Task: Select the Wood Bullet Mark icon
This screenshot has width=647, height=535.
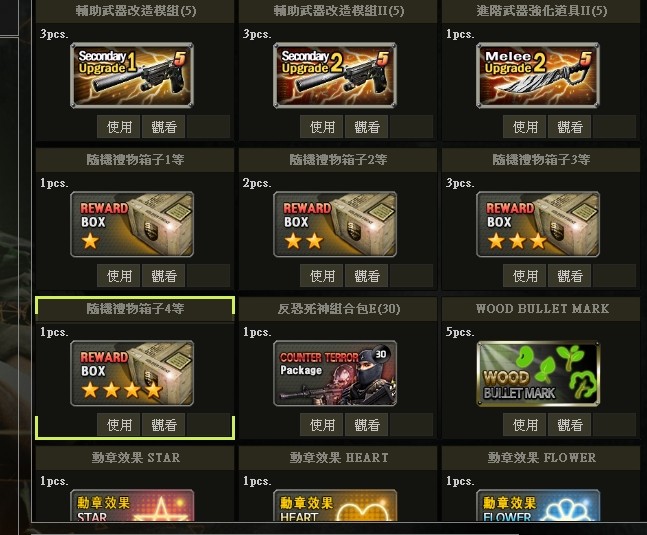Action: coord(538,373)
